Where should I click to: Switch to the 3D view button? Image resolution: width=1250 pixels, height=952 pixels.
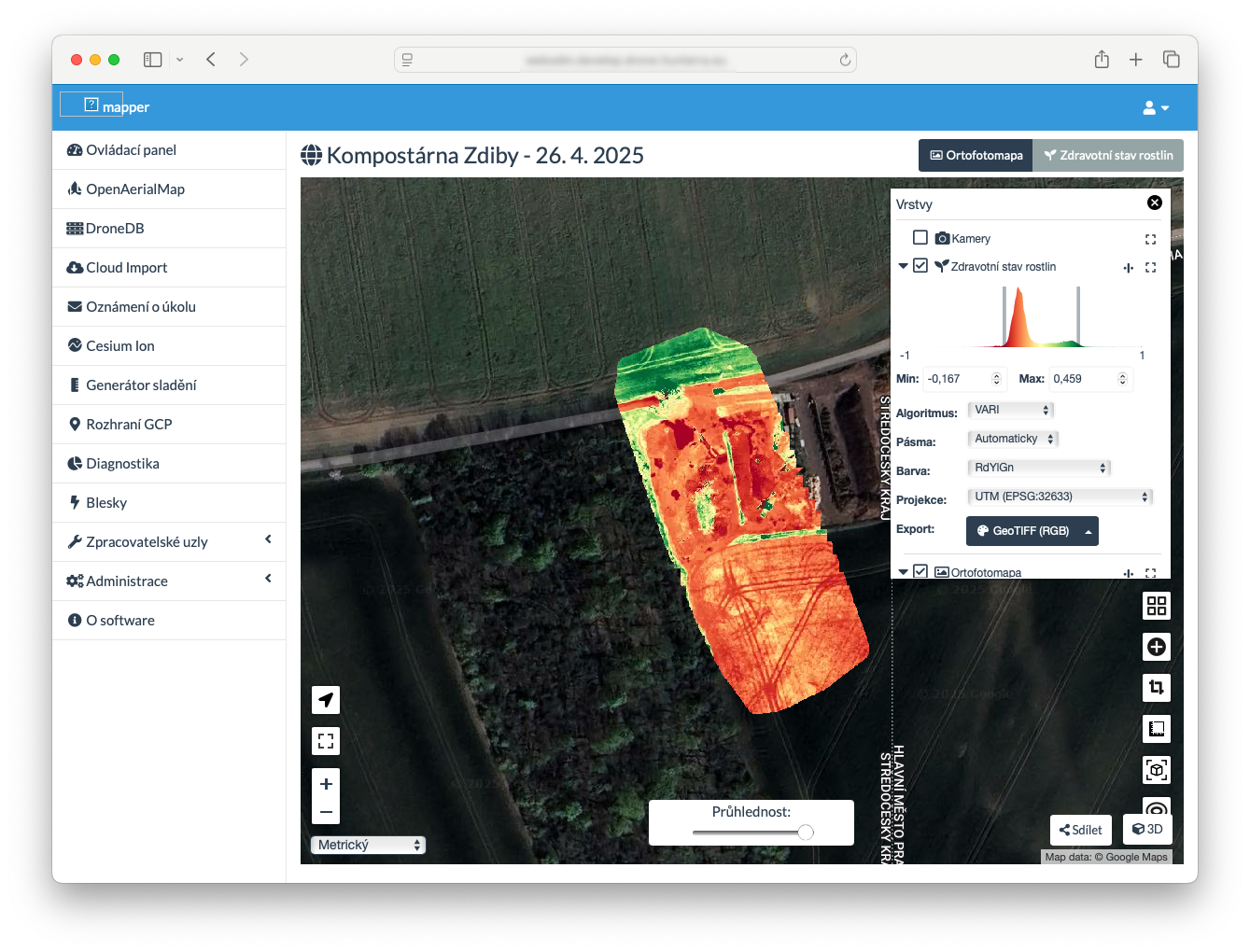(1147, 829)
